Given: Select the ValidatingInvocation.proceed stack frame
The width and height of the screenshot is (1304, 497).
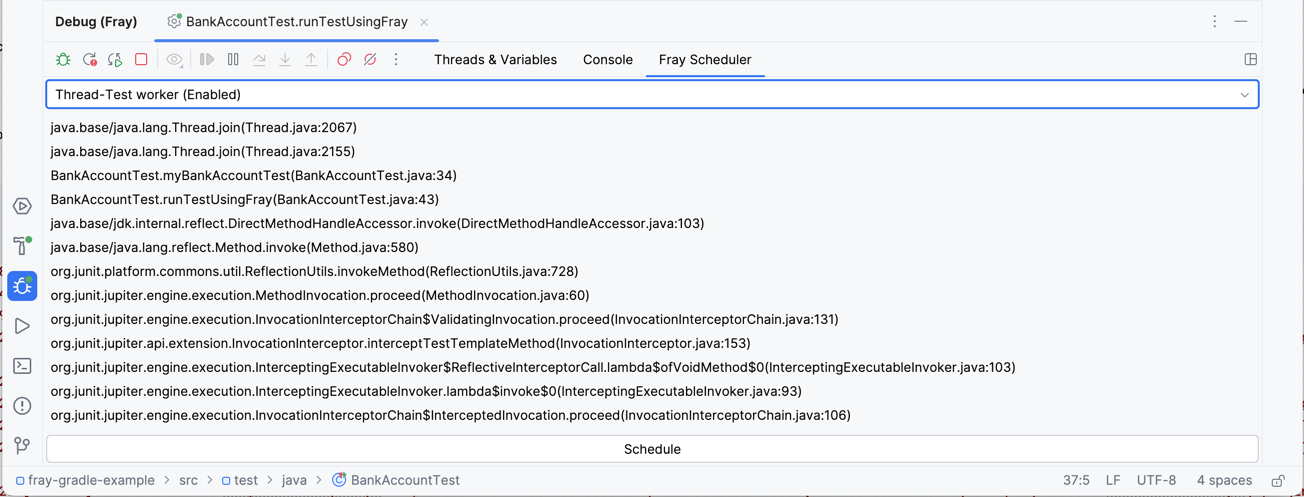Looking at the screenshot, I should coord(445,319).
